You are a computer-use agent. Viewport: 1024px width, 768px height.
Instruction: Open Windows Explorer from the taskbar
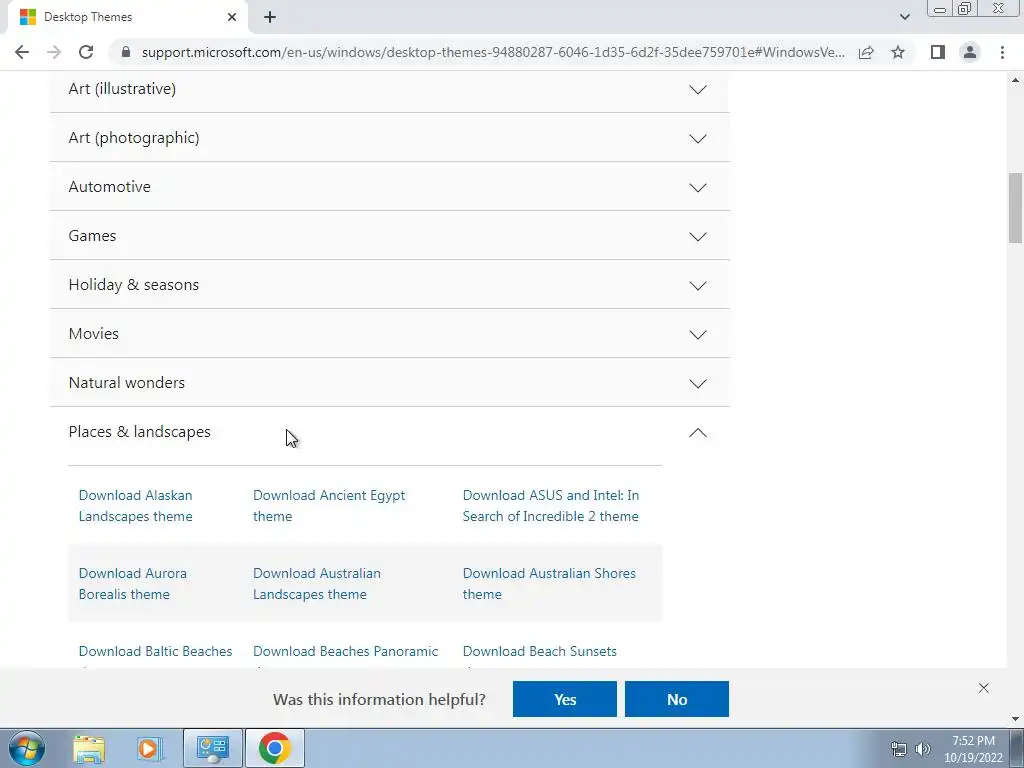tap(89, 748)
